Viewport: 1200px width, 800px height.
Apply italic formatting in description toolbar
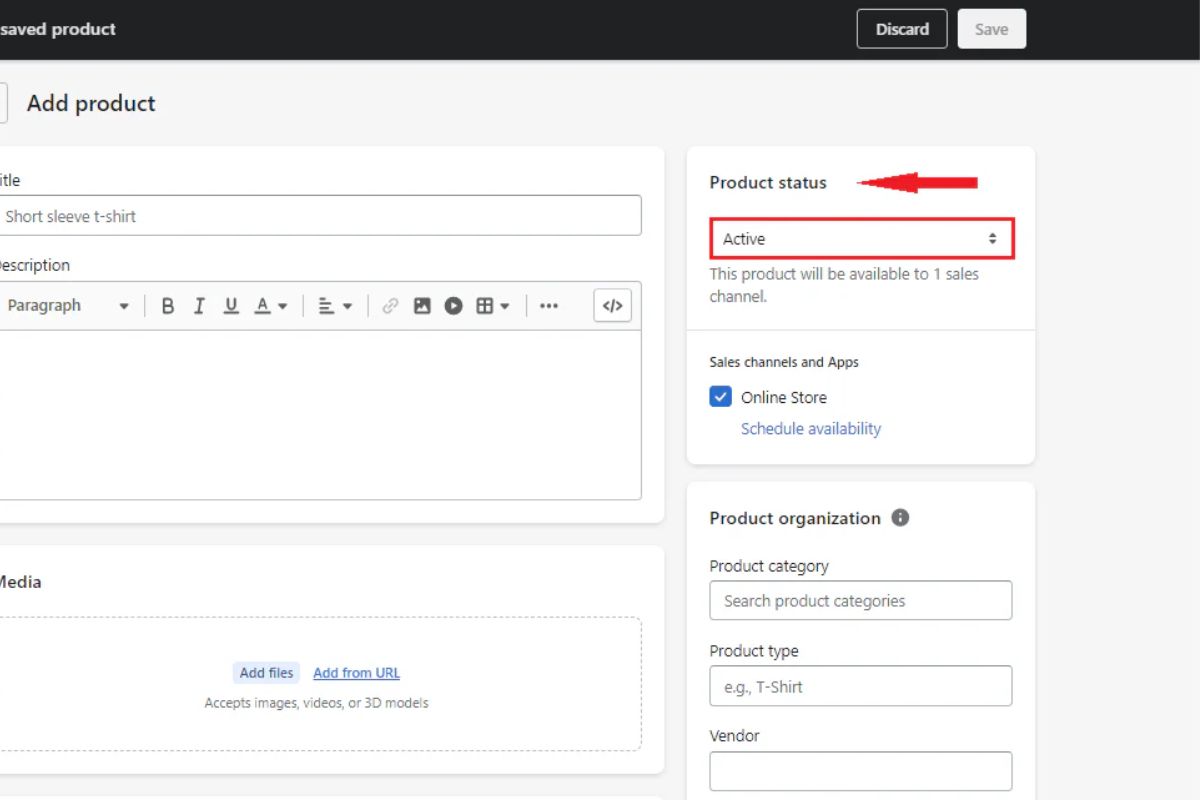pos(199,306)
